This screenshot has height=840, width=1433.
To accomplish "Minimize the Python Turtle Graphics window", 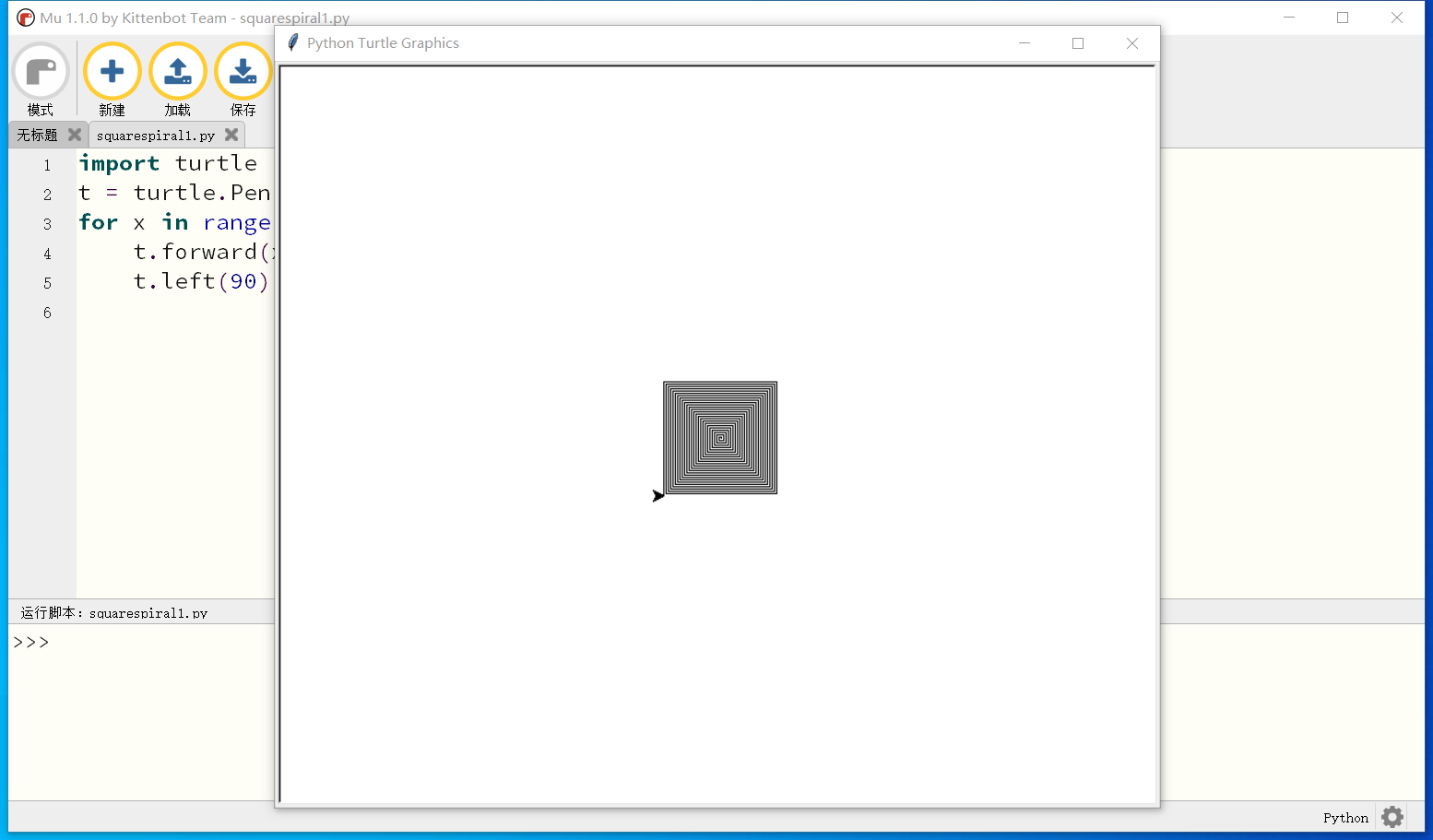I will click(1024, 43).
